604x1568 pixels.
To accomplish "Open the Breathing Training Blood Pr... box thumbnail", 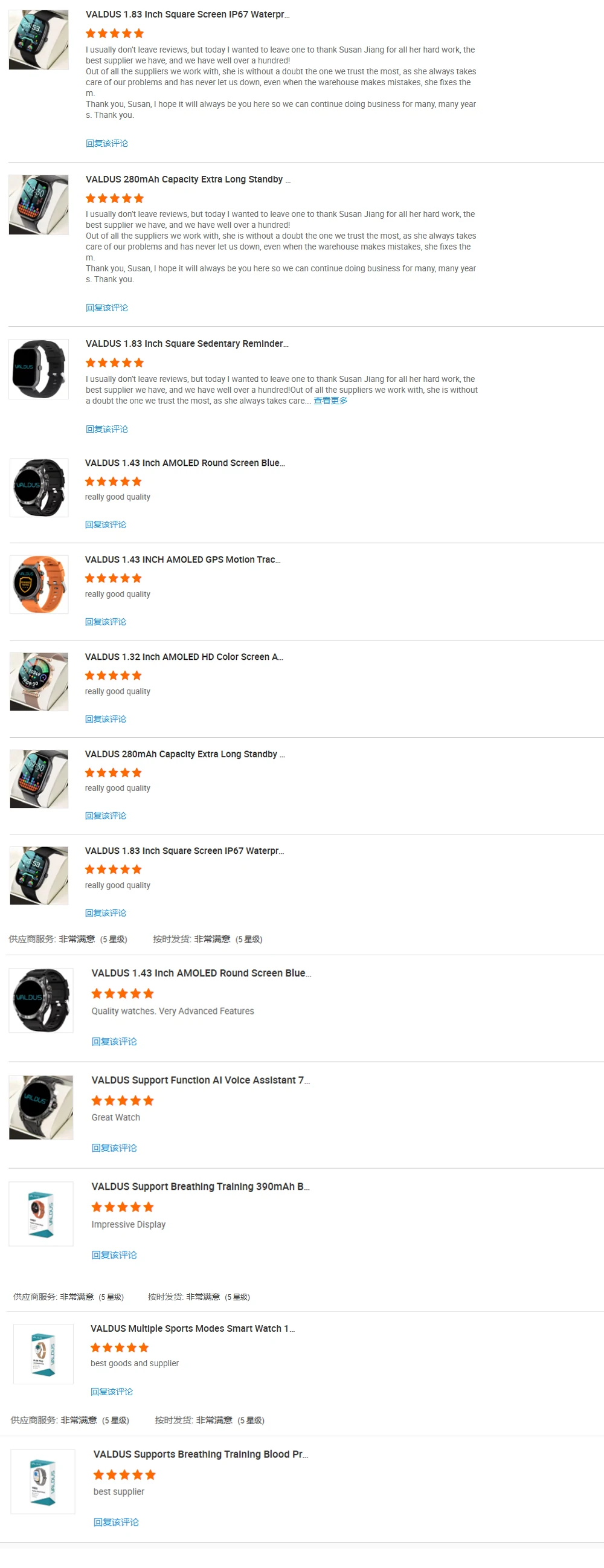I will (42, 1481).
